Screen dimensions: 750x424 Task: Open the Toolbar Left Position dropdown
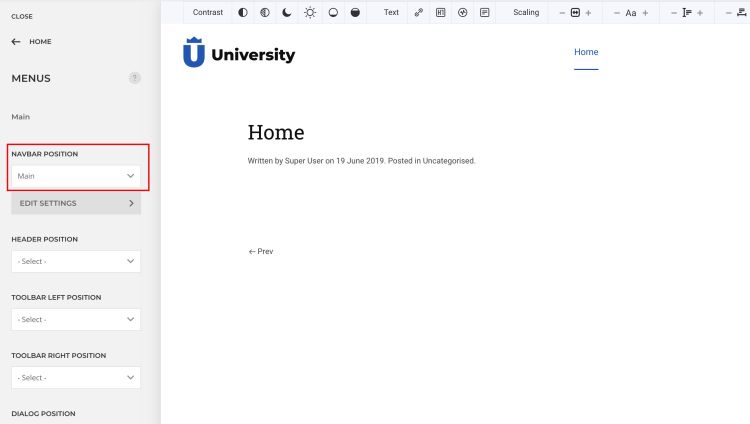pos(76,319)
